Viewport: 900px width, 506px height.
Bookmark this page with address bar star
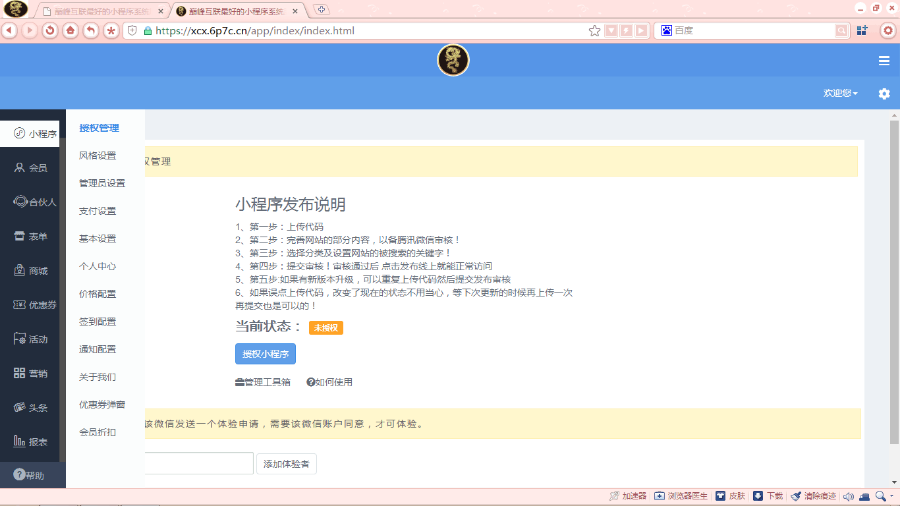tap(595, 30)
